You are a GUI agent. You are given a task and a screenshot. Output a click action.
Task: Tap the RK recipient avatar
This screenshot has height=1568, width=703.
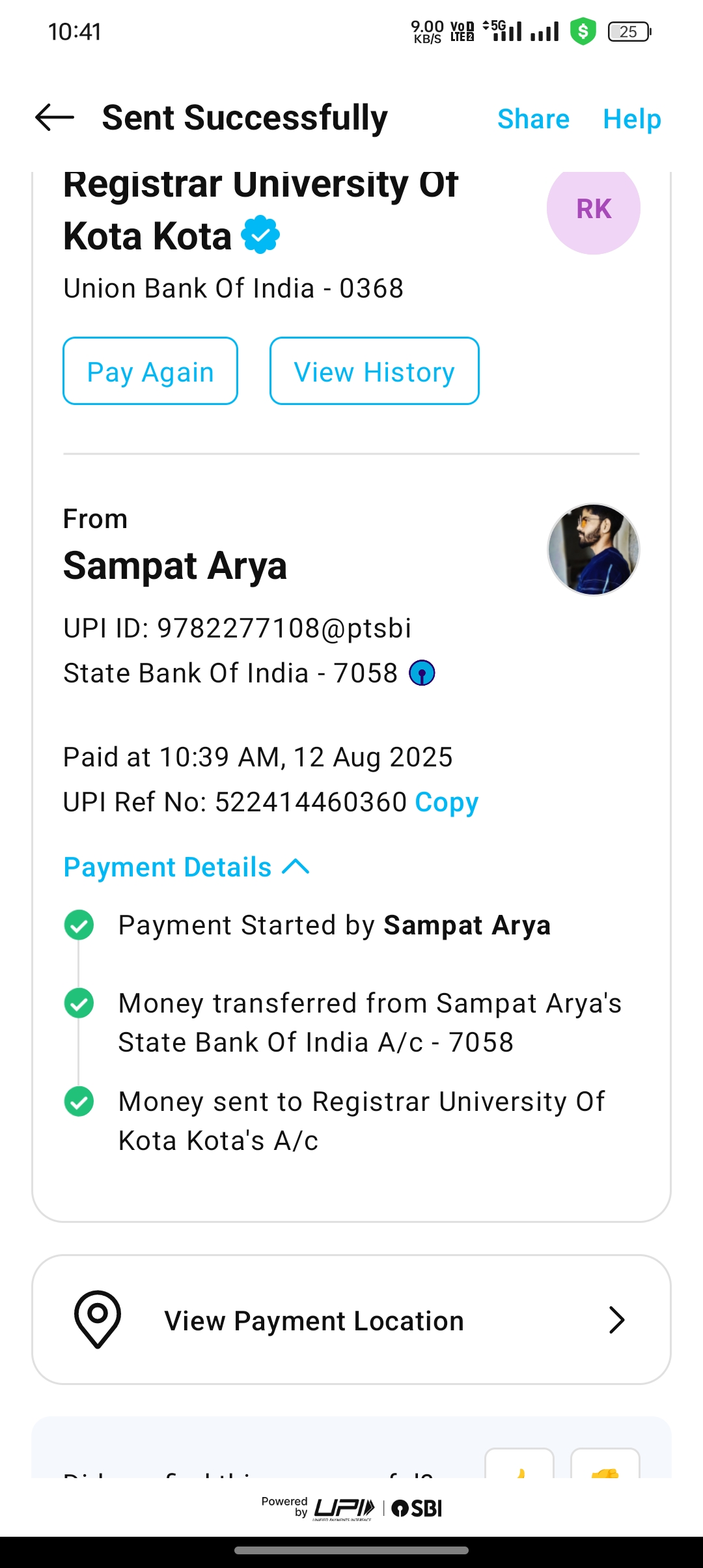click(x=593, y=208)
